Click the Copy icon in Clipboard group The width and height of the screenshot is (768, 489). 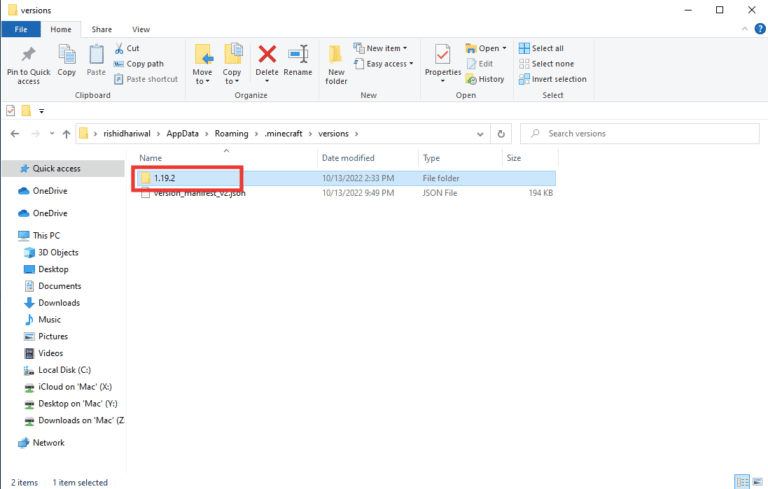[x=67, y=61]
